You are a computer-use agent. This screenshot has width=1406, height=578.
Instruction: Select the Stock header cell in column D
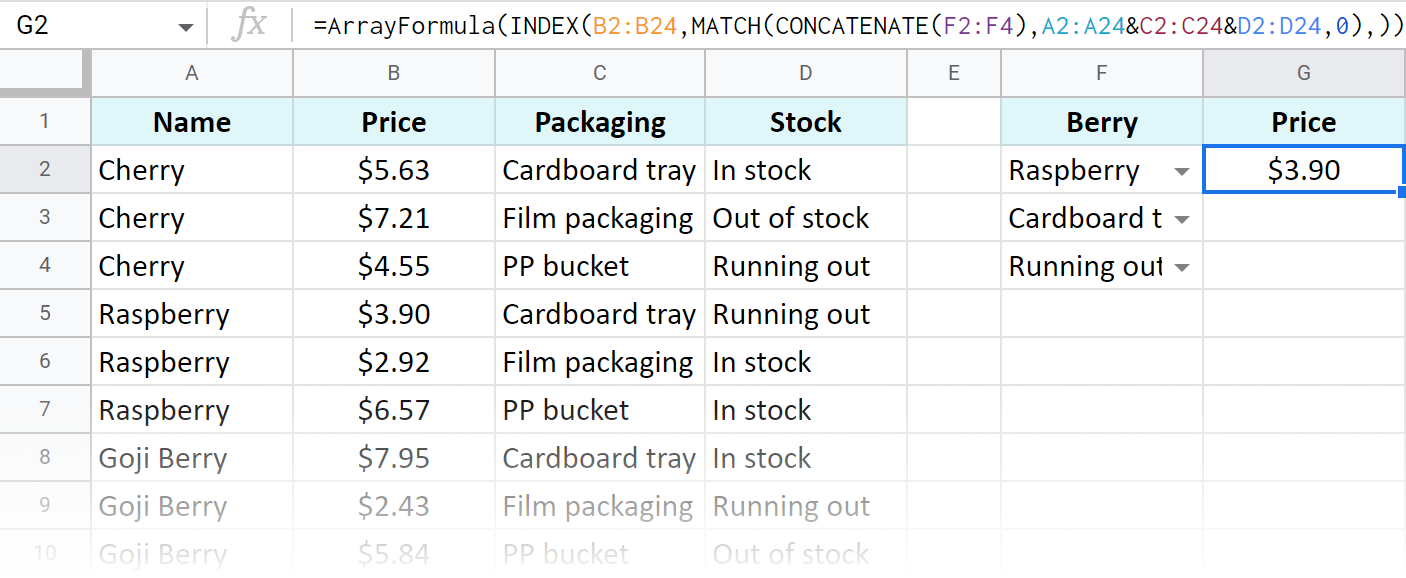(x=805, y=121)
